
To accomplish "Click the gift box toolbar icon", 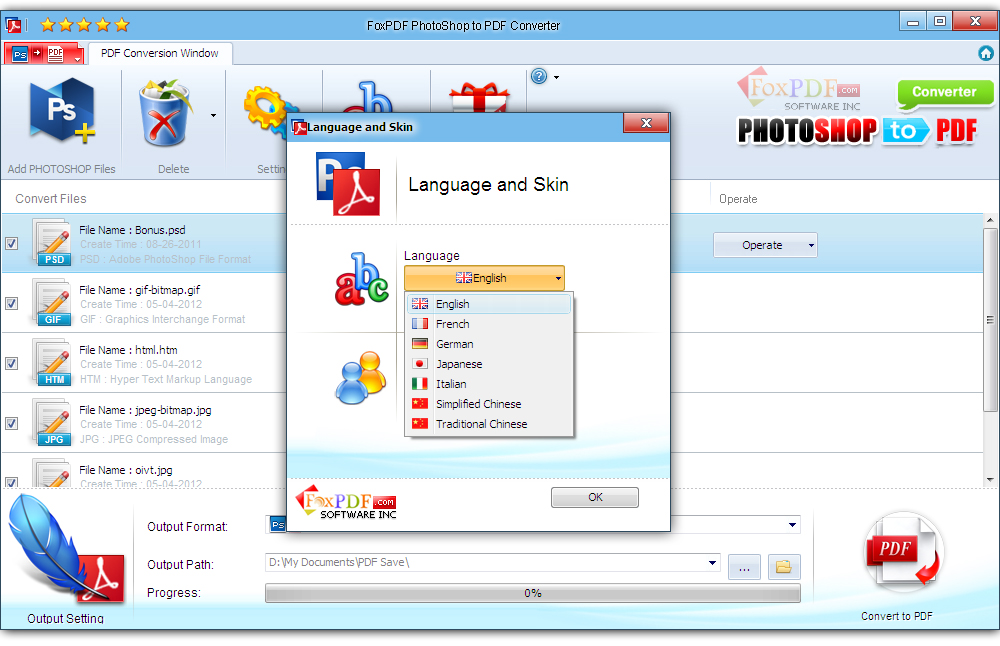I will pyautogui.click(x=480, y=97).
